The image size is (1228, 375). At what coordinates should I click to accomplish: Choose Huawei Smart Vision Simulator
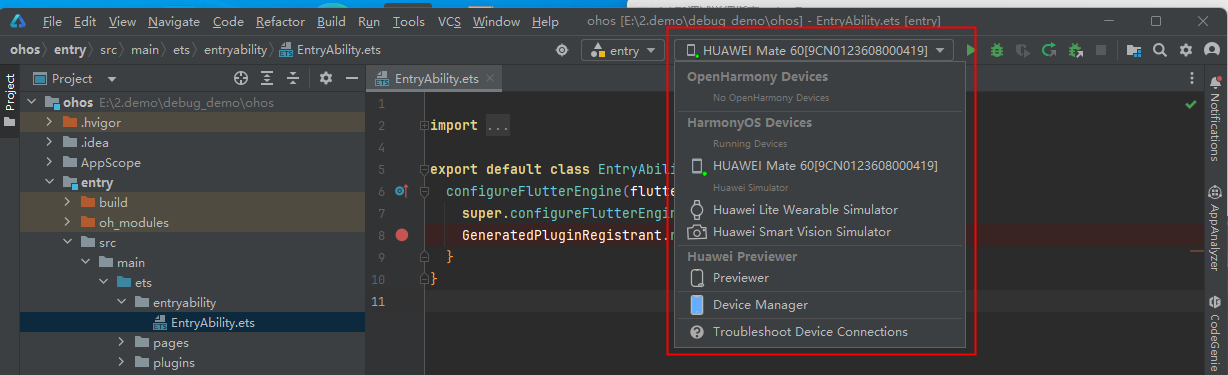coord(820,232)
